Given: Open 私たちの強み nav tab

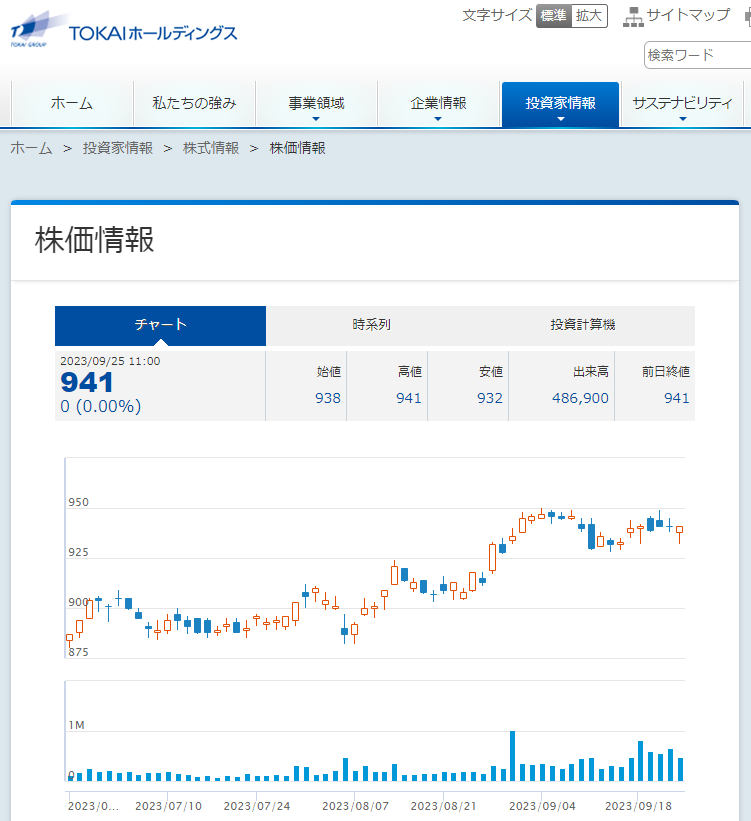Looking at the screenshot, I should coord(194,104).
